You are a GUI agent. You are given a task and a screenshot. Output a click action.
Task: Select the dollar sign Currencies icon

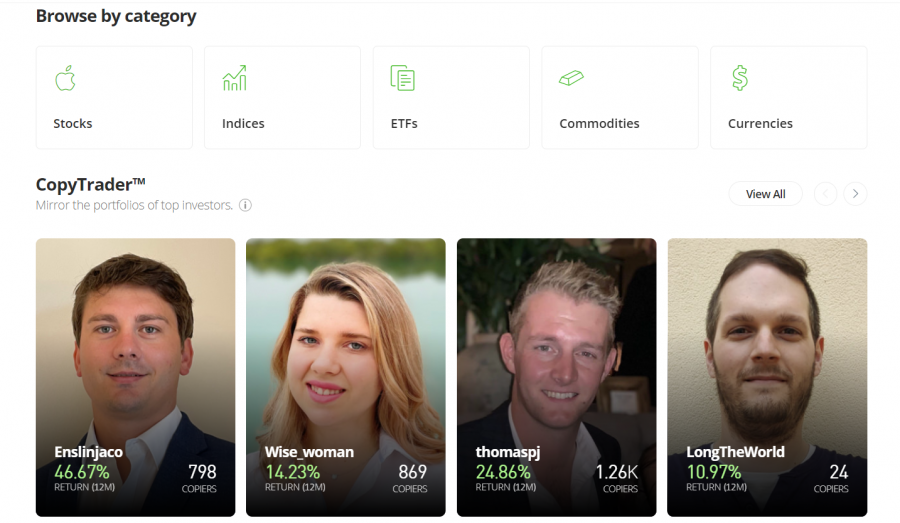coord(740,78)
